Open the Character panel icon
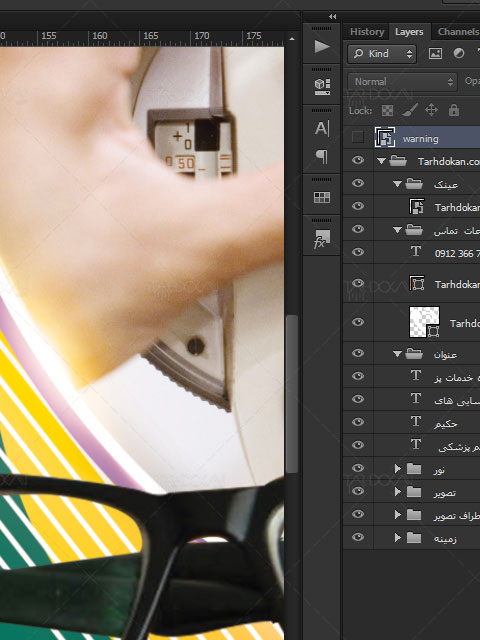 point(322,128)
